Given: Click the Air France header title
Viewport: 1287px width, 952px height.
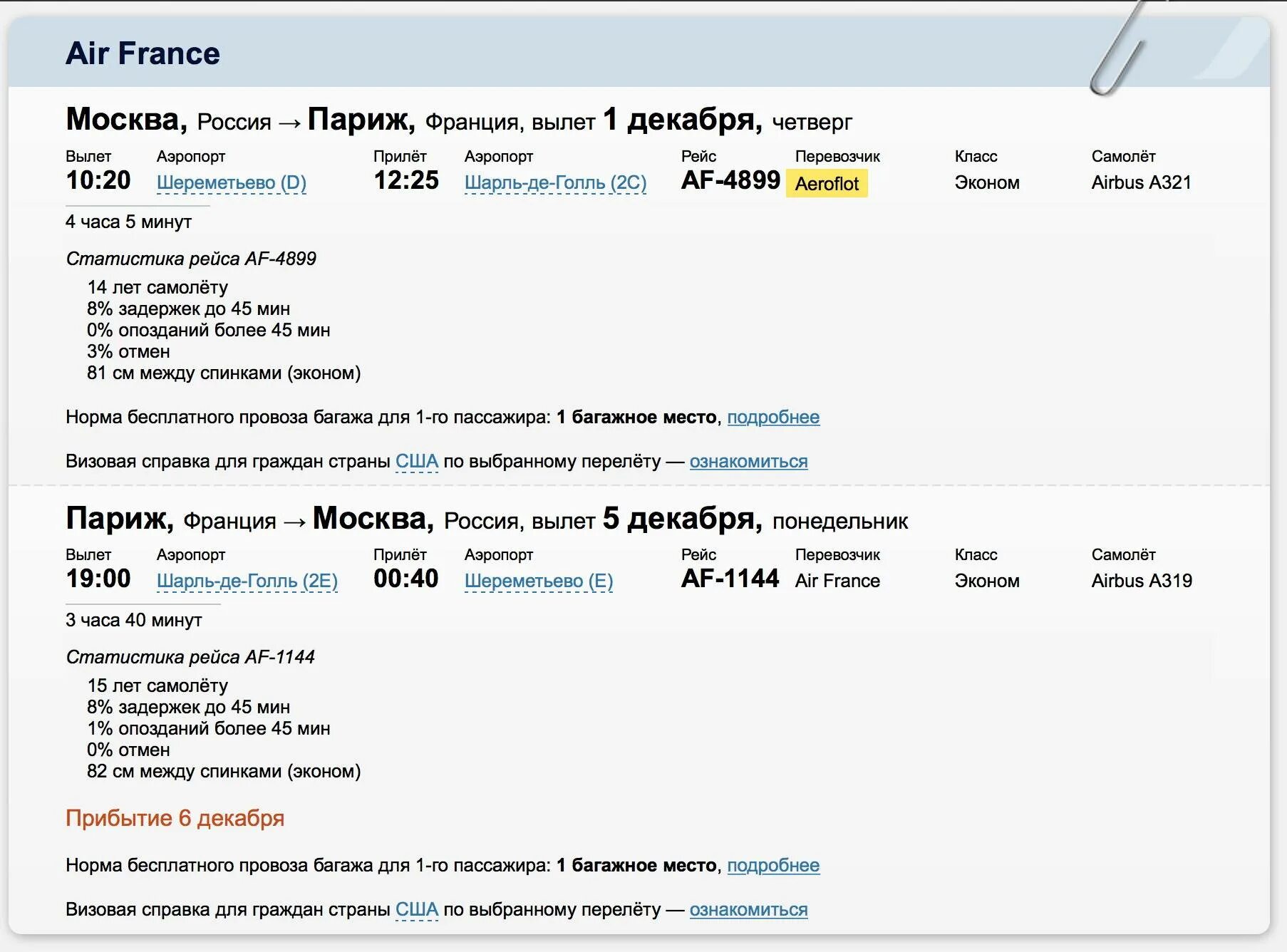Looking at the screenshot, I should coord(143,53).
